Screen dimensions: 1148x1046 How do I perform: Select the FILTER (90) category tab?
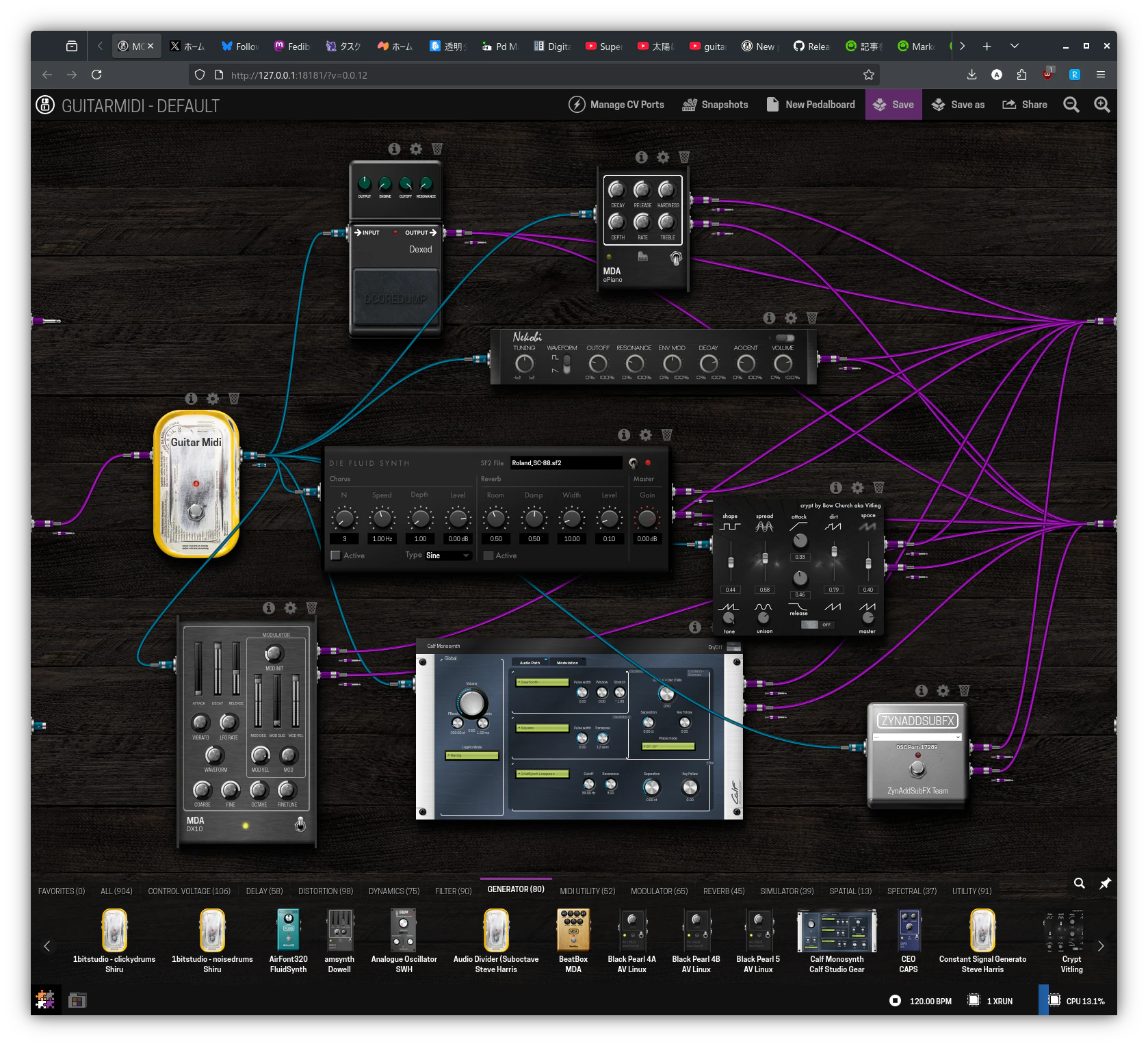pyautogui.click(x=454, y=891)
